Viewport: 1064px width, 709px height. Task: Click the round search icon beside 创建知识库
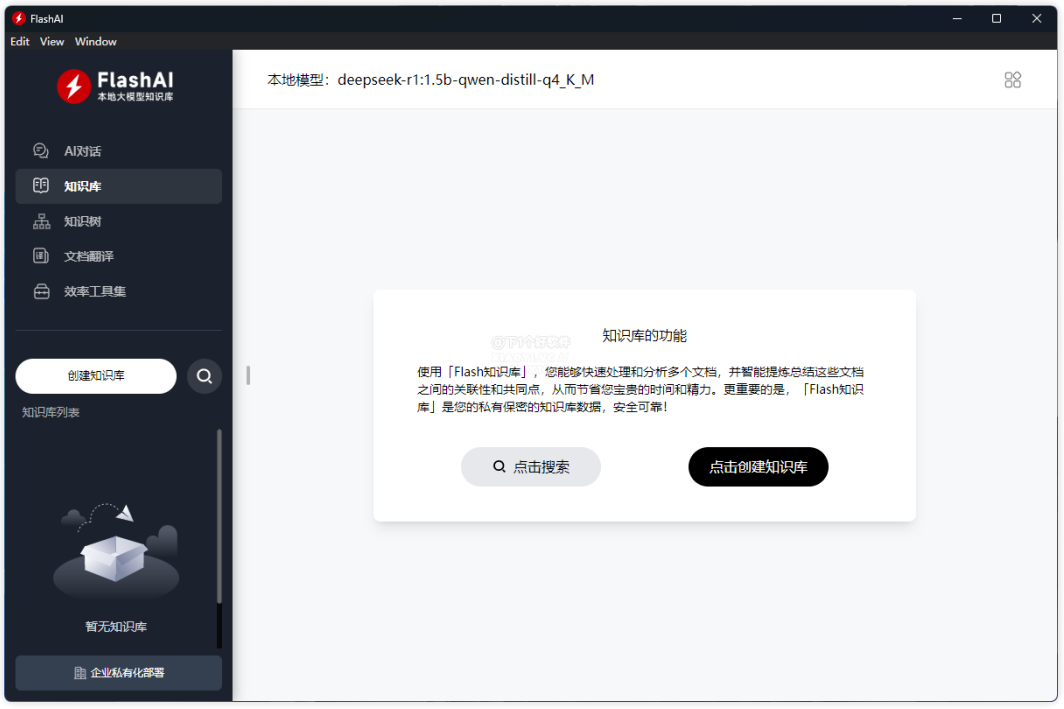[x=204, y=376]
